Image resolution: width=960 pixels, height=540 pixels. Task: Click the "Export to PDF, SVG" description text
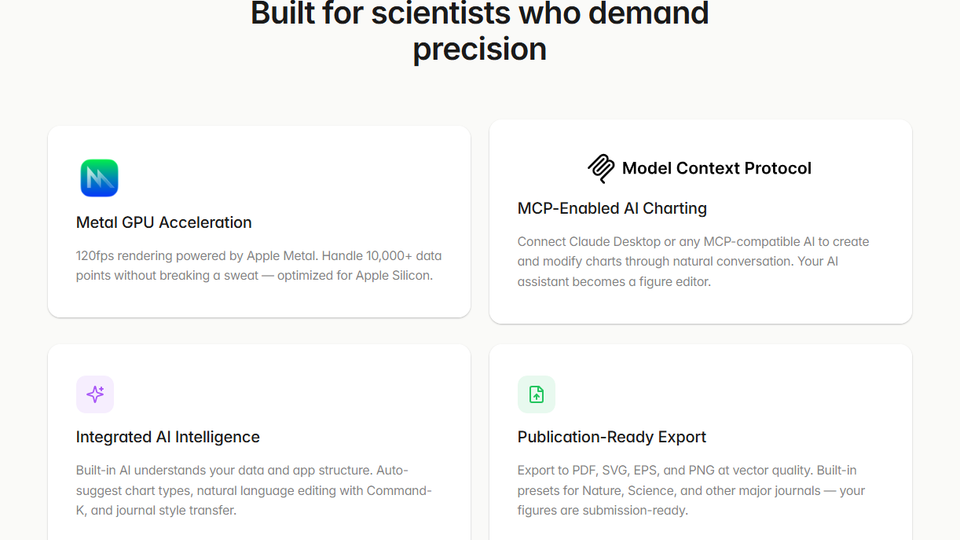[x=690, y=490]
